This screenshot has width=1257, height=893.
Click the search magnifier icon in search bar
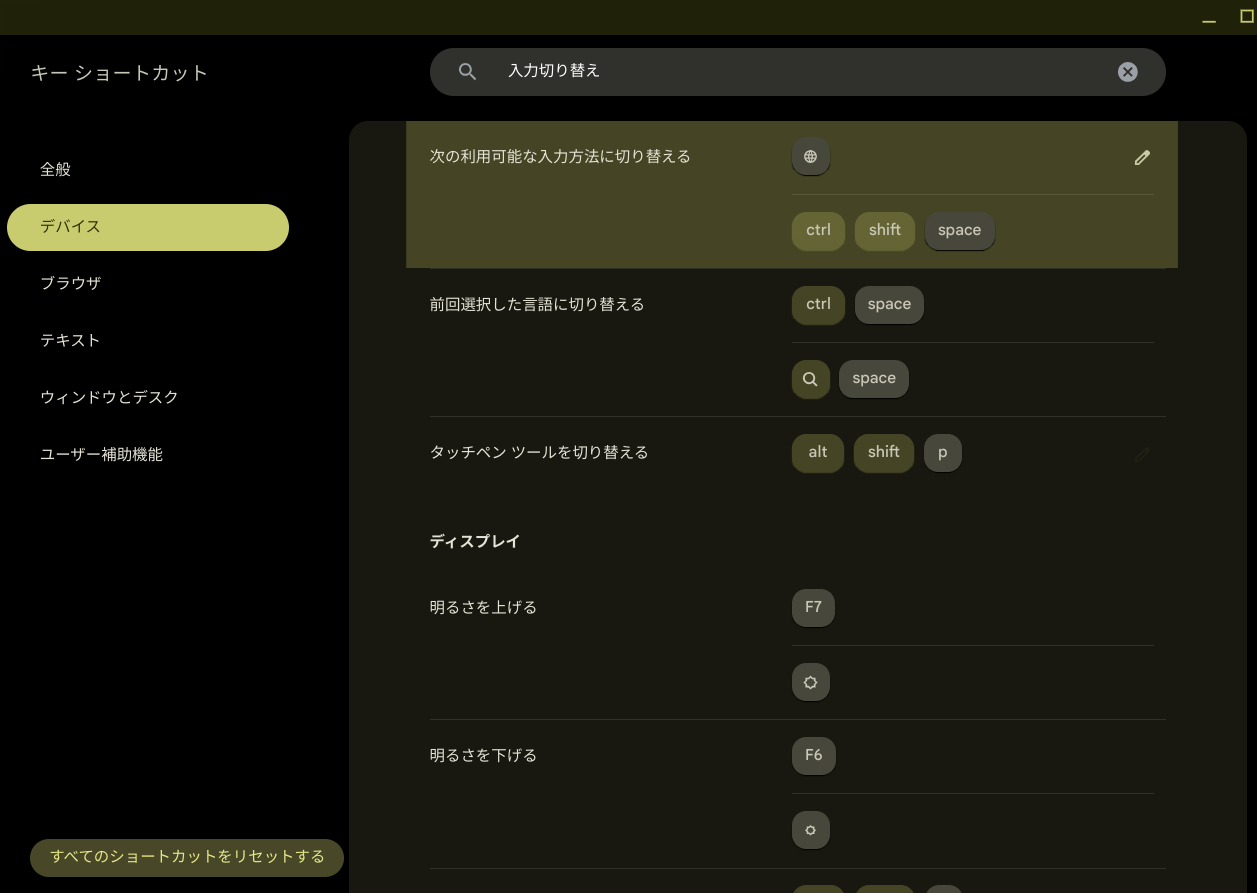pyautogui.click(x=467, y=72)
